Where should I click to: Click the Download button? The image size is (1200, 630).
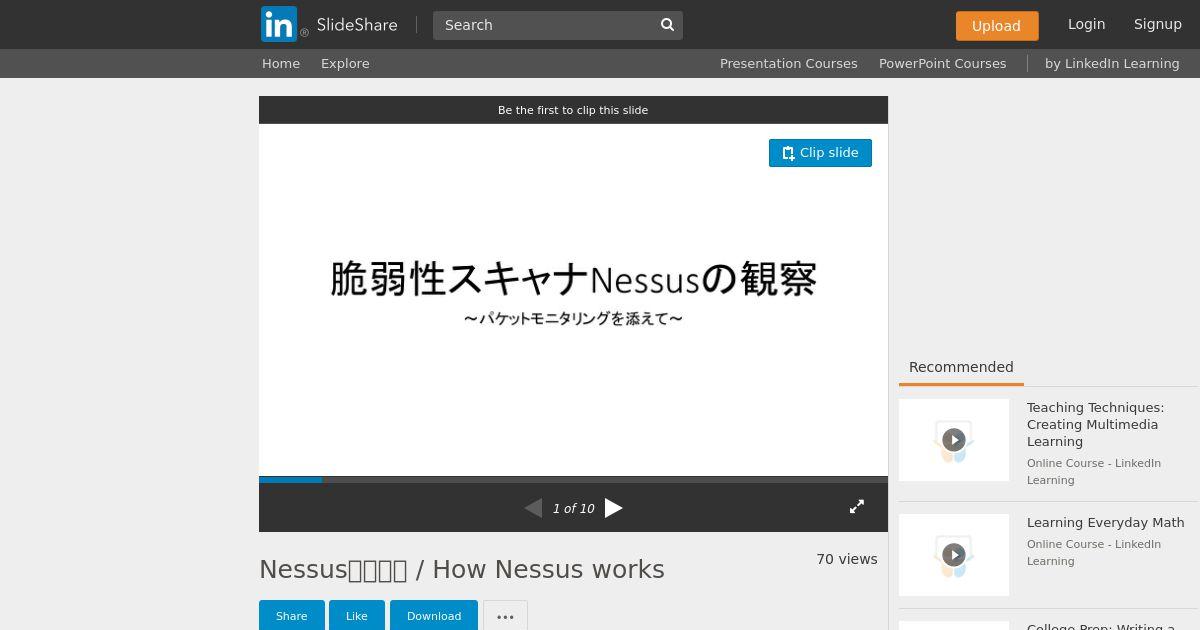[434, 616]
